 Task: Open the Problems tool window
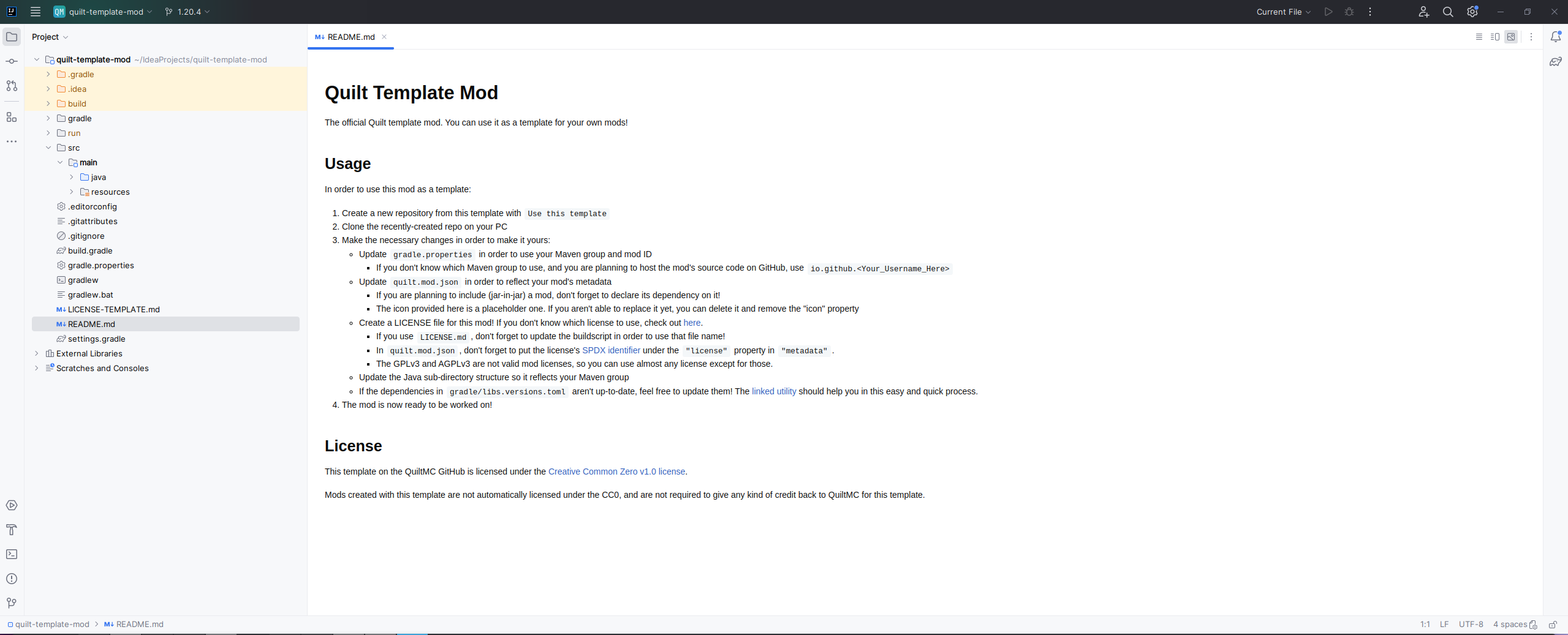(x=12, y=579)
